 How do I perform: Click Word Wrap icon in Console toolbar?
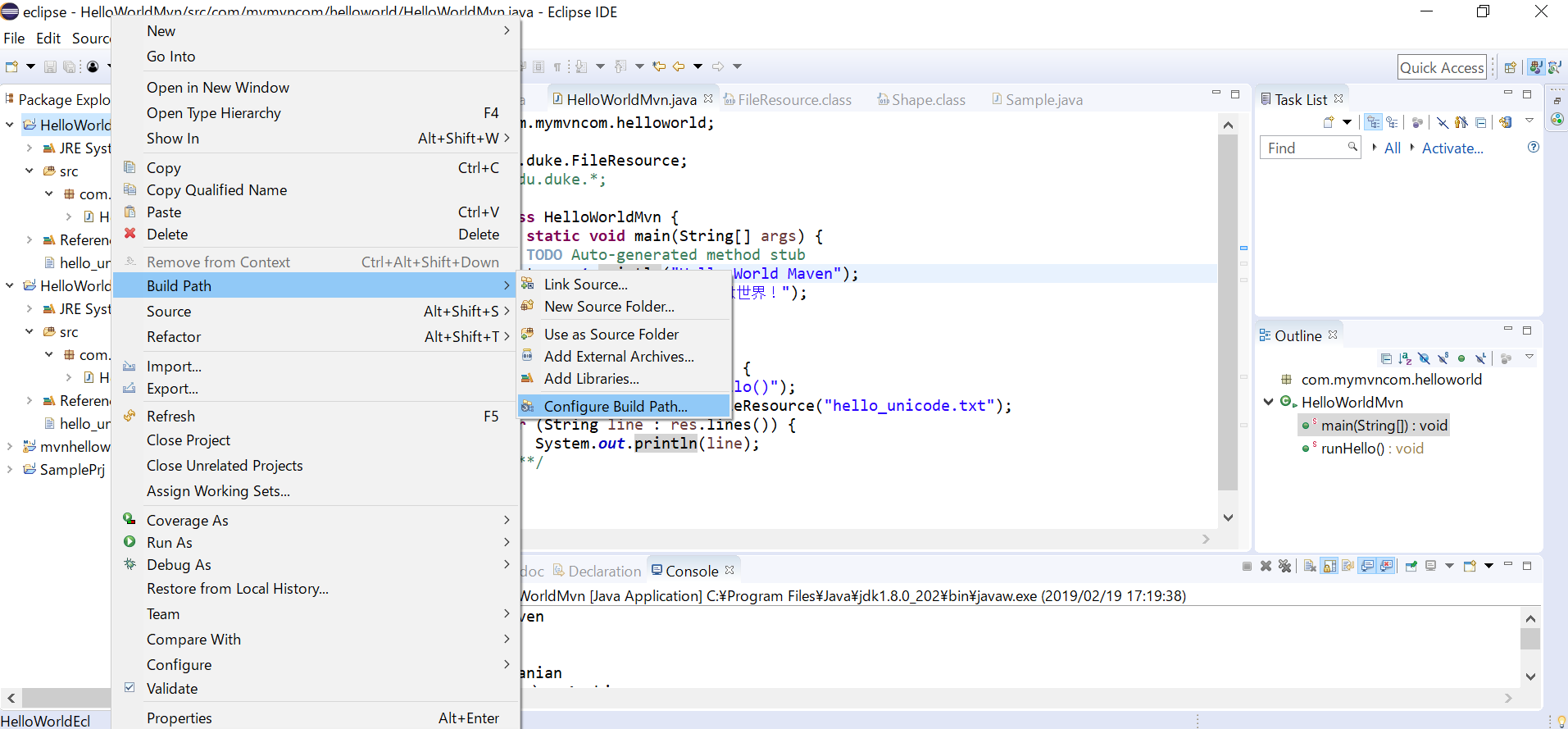[x=1348, y=566]
